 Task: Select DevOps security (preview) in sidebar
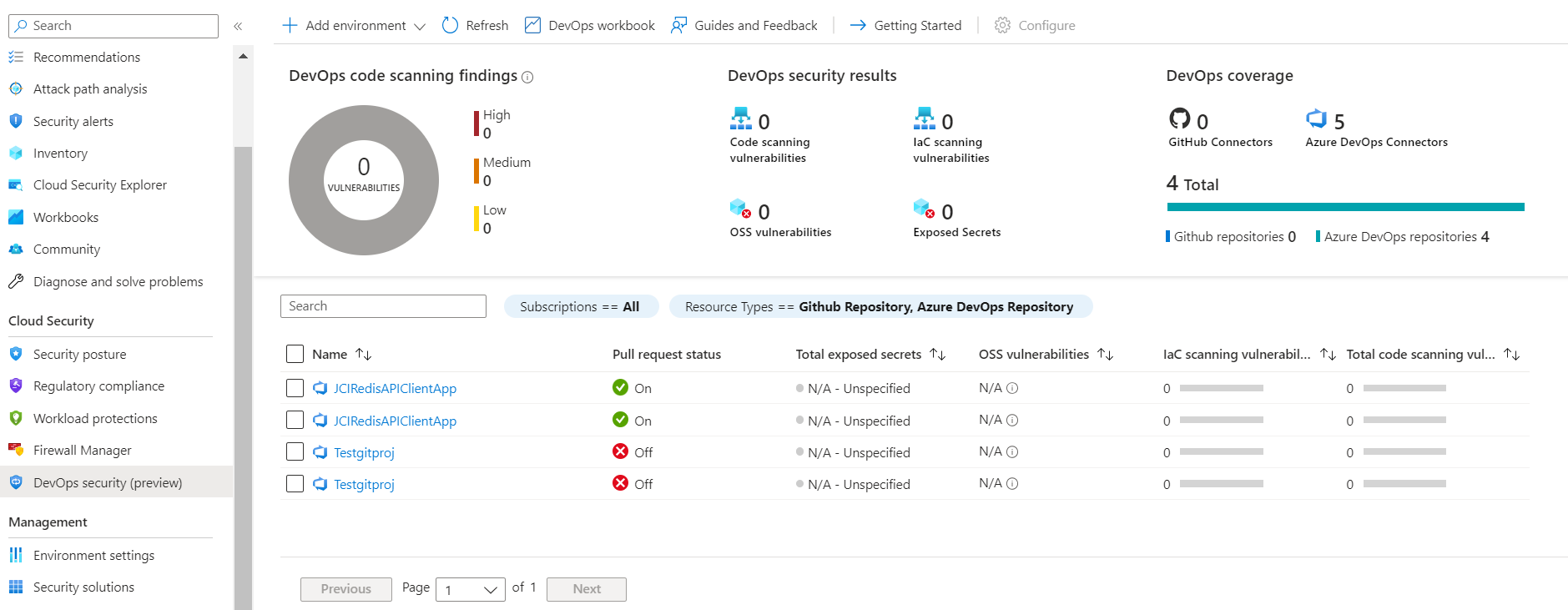pyautogui.click(x=117, y=482)
